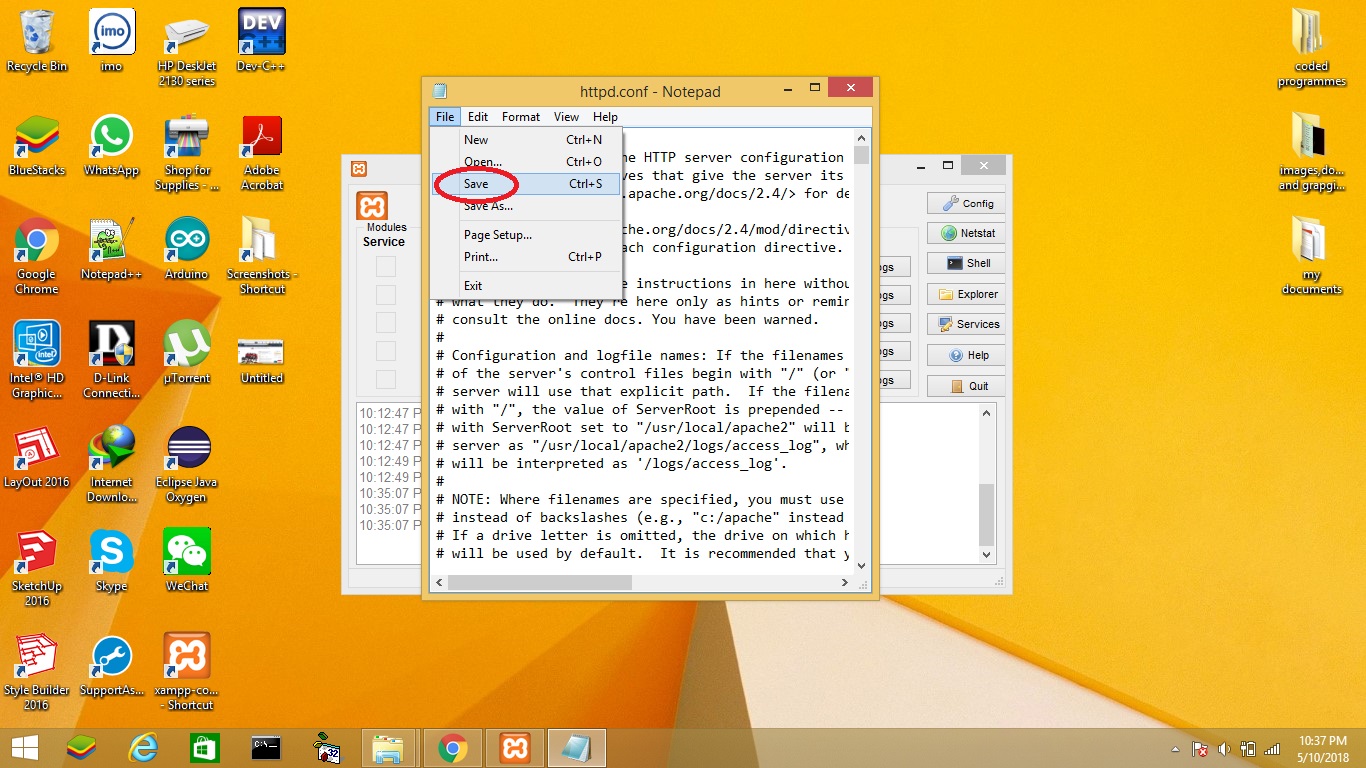1366x768 pixels.
Task: Click the XAMPP Quit button
Action: (966, 386)
